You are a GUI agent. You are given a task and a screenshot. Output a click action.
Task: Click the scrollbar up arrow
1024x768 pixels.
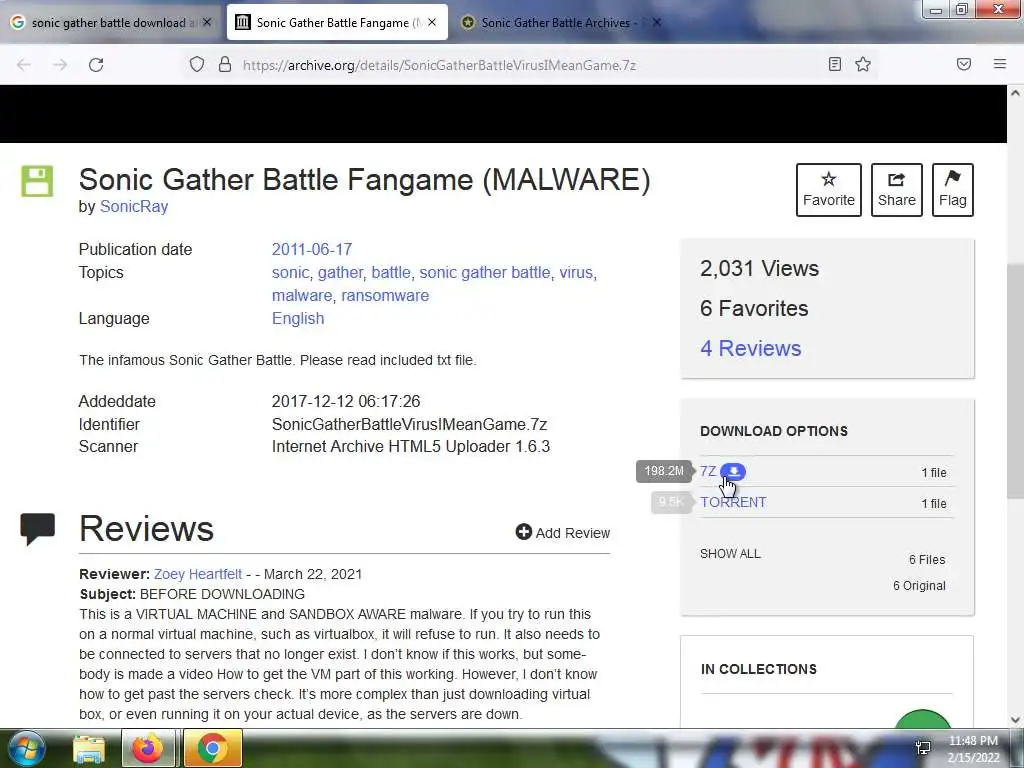[x=1015, y=93]
